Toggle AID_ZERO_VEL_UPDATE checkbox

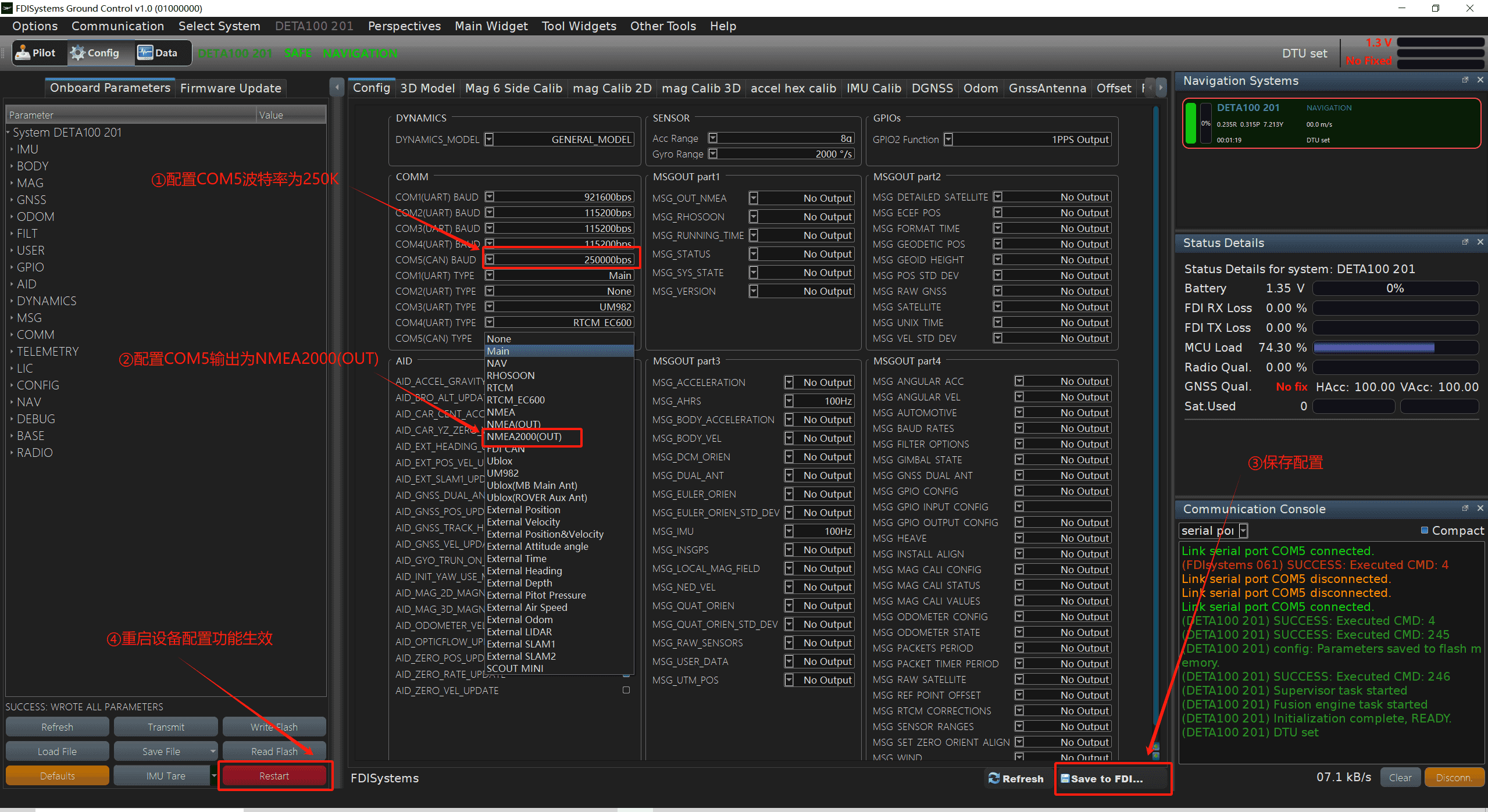(x=626, y=690)
